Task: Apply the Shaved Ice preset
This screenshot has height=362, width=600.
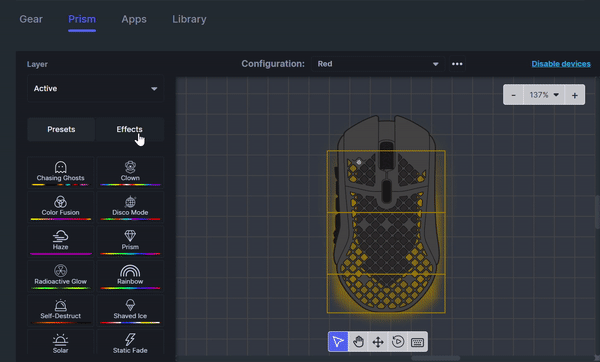Action: tap(130, 310)
